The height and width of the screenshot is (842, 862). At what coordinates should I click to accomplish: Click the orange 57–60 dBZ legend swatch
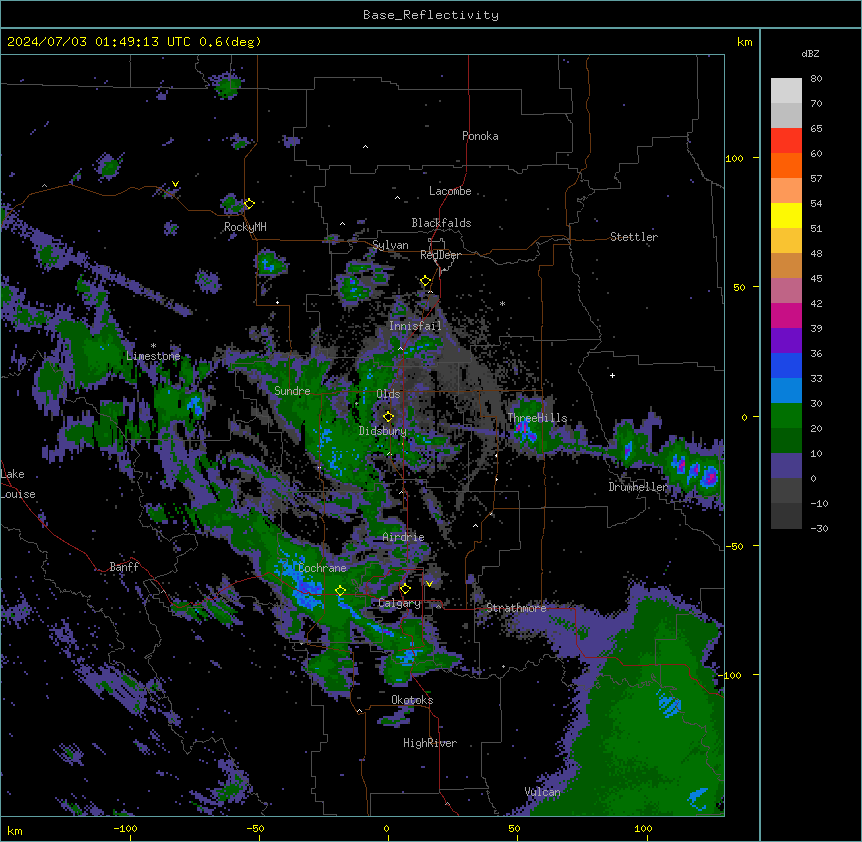click(786, 166)
